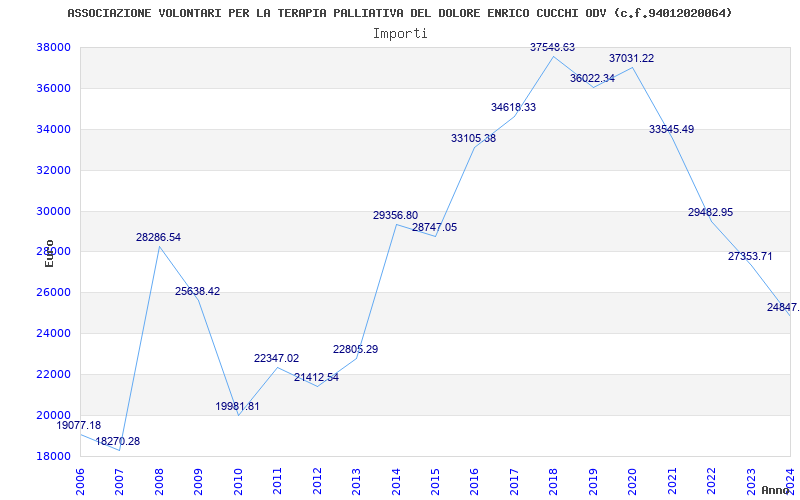Click the data value 36022.34
800x500 pixels.
point(592,79)
